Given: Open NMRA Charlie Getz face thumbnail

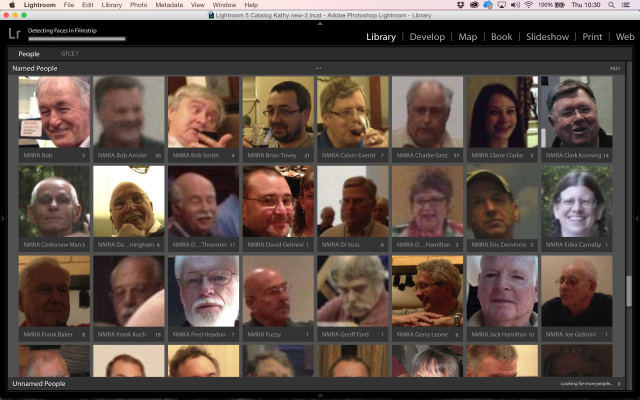Looking at the screenshot, I should [428, 112].
